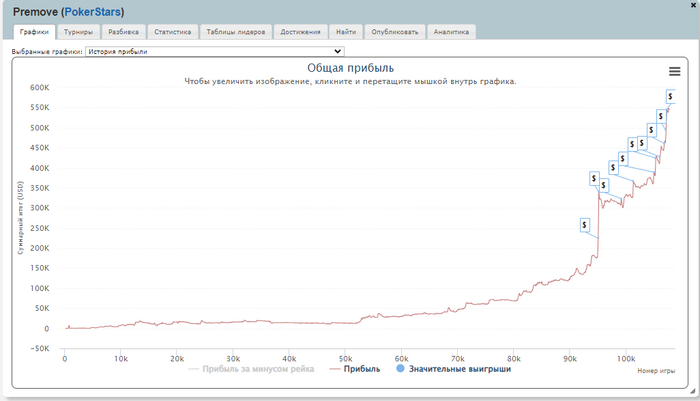Select the Достижения tab

click(300, 32)
